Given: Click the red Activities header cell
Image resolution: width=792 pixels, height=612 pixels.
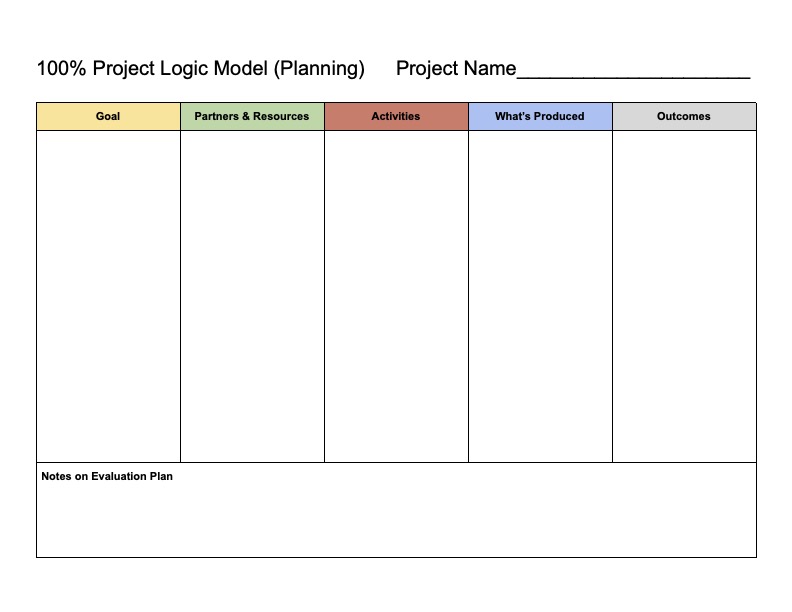Looking at the screenshot, I should tap(396, 116).
